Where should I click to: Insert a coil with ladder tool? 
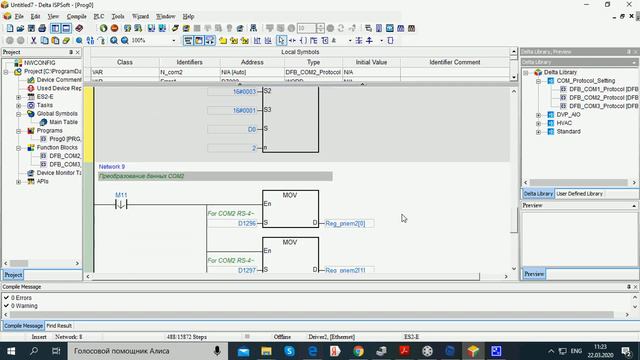[x=303, y=40]
